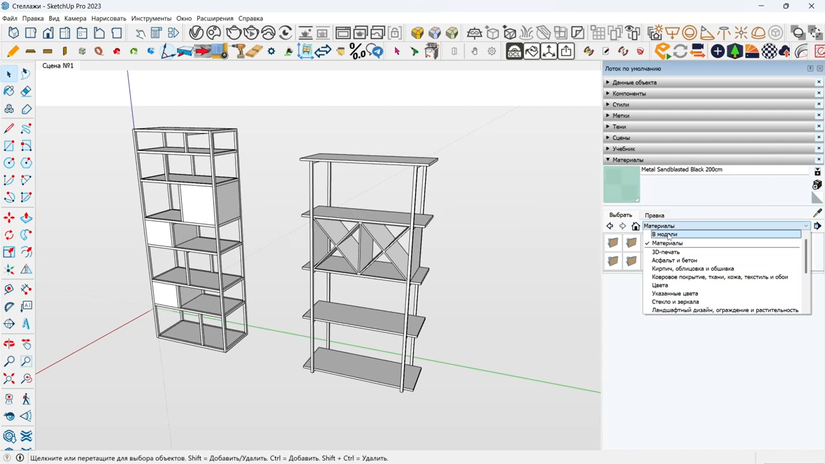Pick eyedropper sample paint tool in Materials

(x=817, y=213)
